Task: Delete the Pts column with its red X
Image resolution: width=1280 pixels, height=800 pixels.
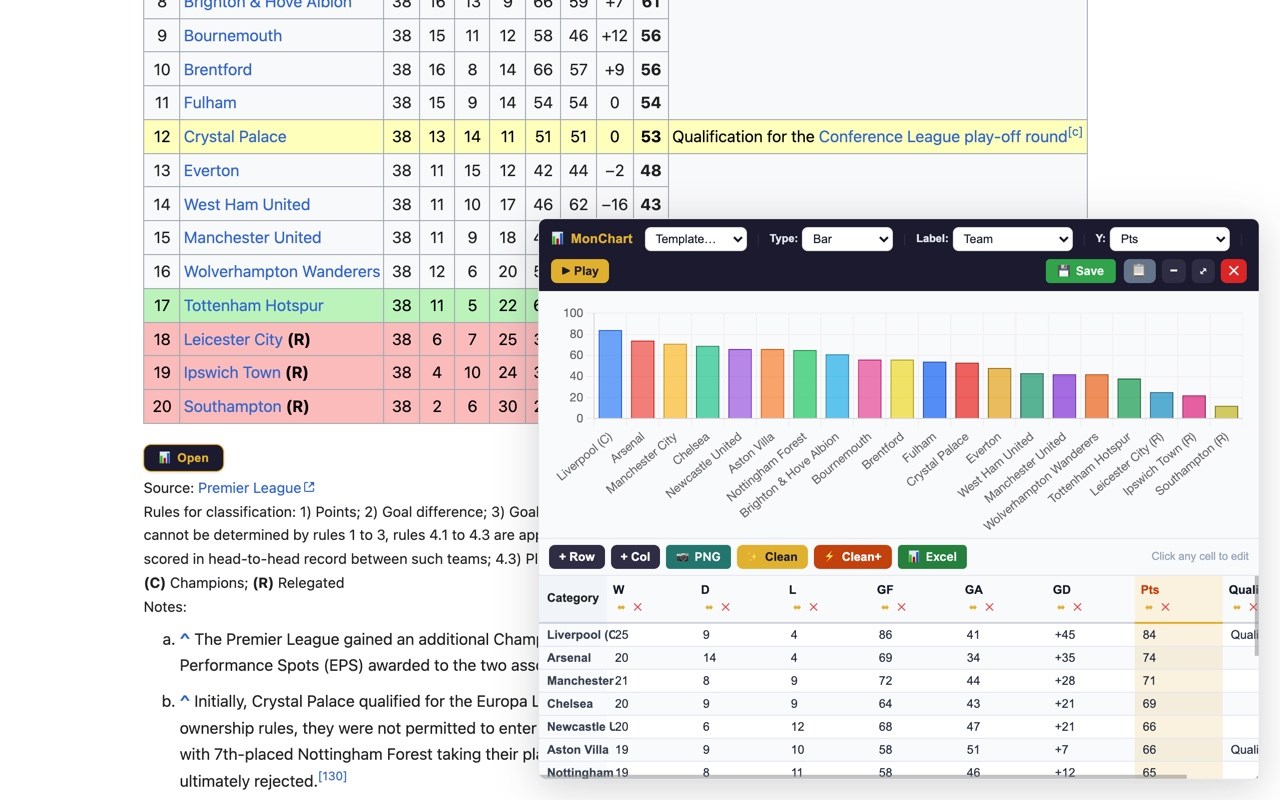Action: [1166, 607]
